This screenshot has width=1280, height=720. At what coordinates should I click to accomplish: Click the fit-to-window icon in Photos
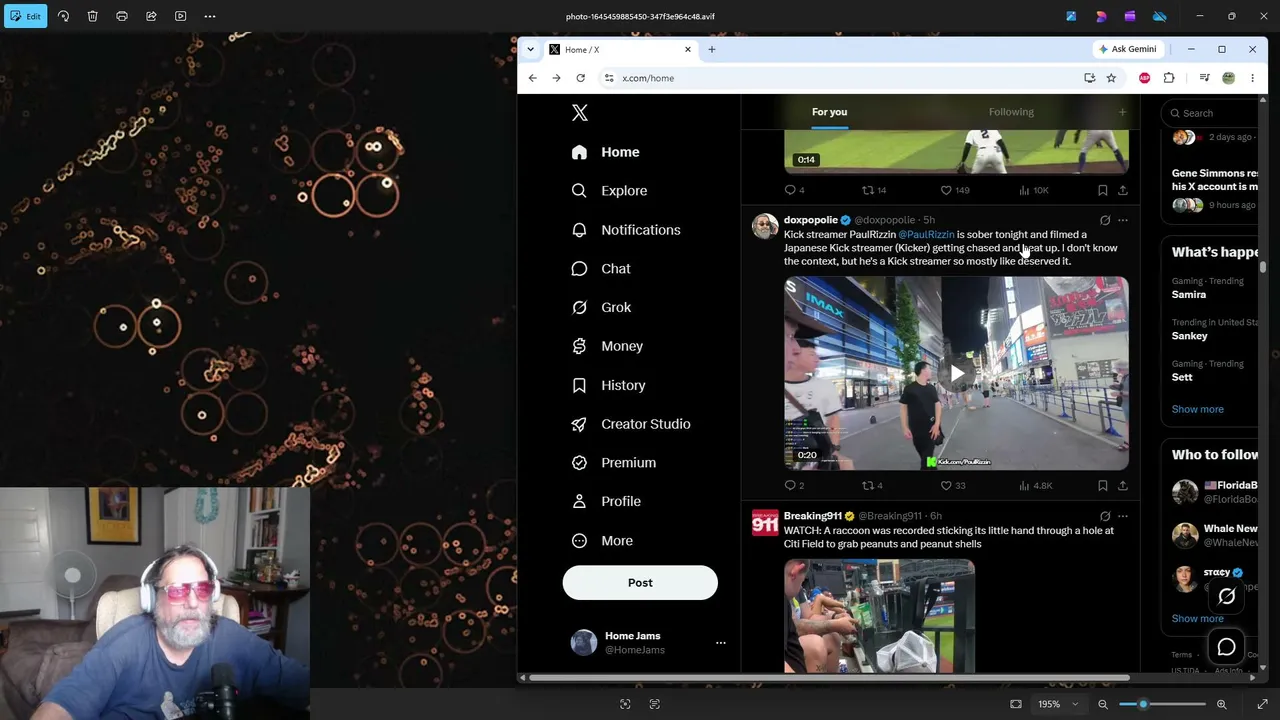click(1016, 704)
